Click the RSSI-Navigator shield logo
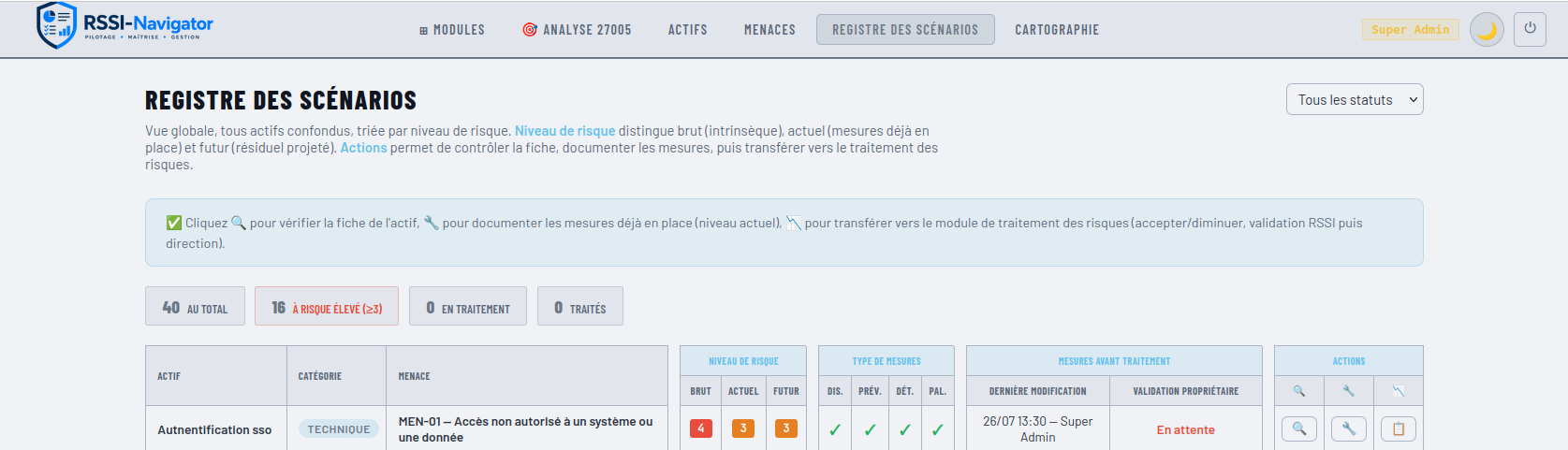The height and width of the screenshot is (450, 1568). (56, 25)
